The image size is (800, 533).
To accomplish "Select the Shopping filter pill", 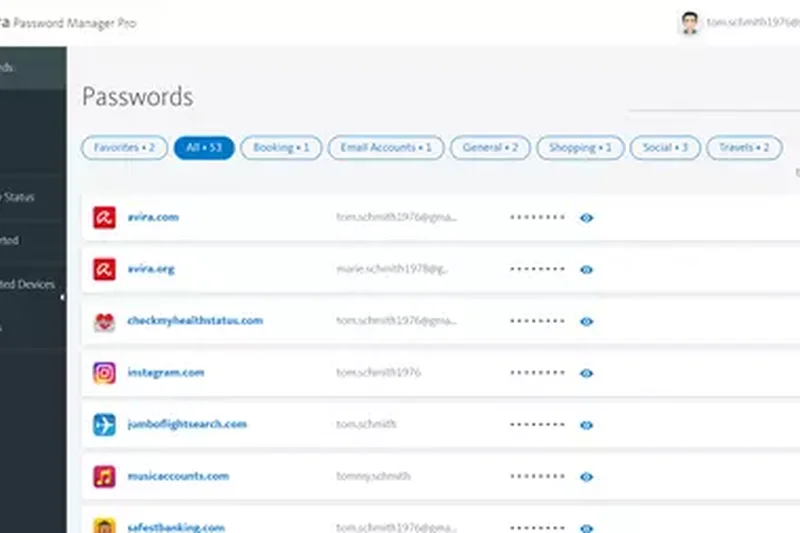I will [x=580, y=148].
